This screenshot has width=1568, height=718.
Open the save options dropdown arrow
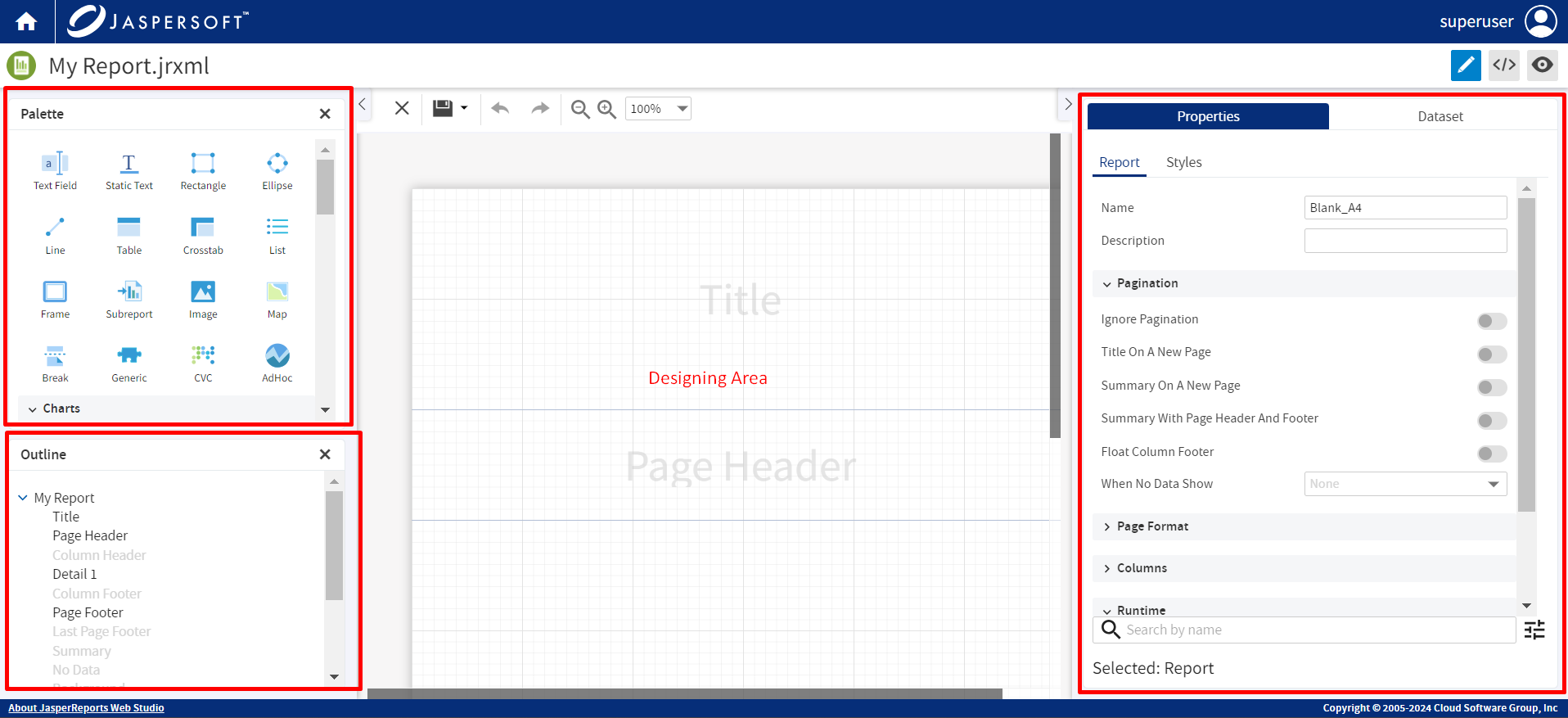coord(464,108)
